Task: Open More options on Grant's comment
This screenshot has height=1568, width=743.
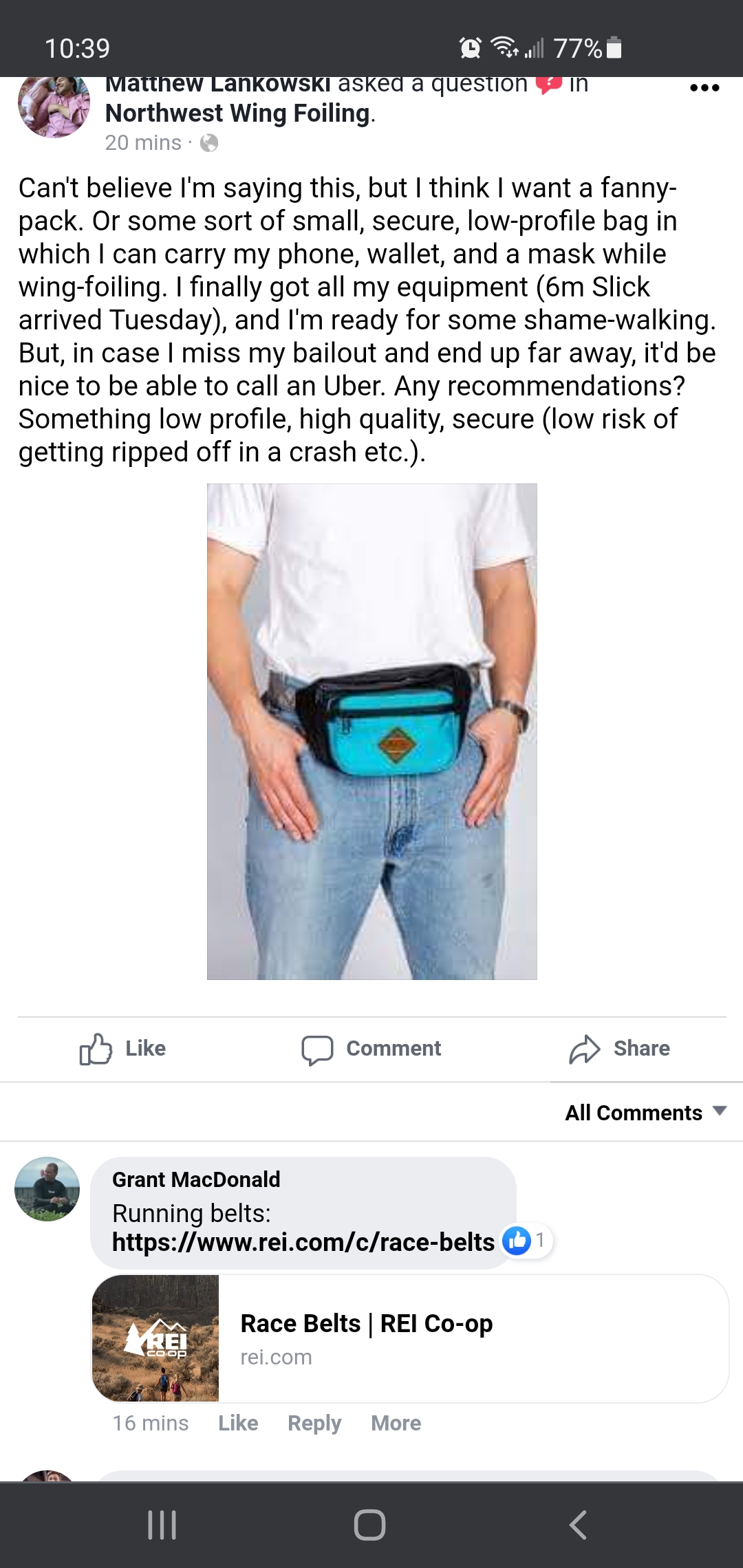Action: (x=396, y=1423)
